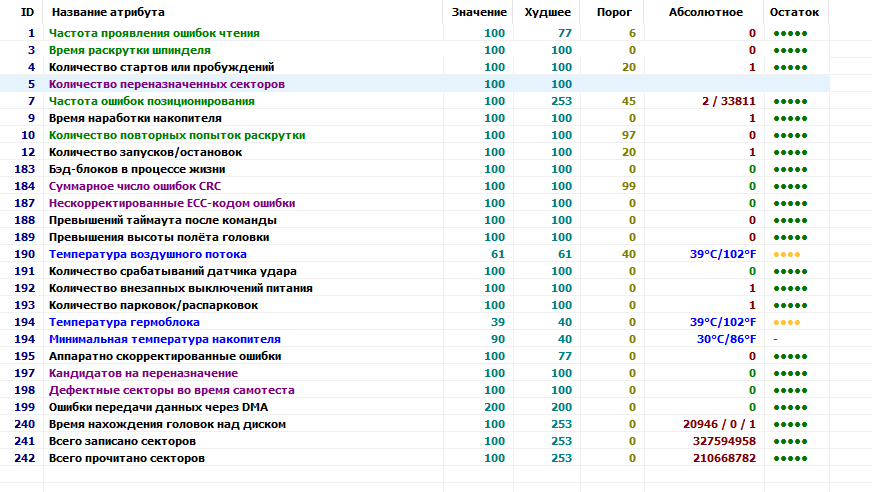
Task: Select 'Температура воздушного потока' row
Action: (414, 254)
